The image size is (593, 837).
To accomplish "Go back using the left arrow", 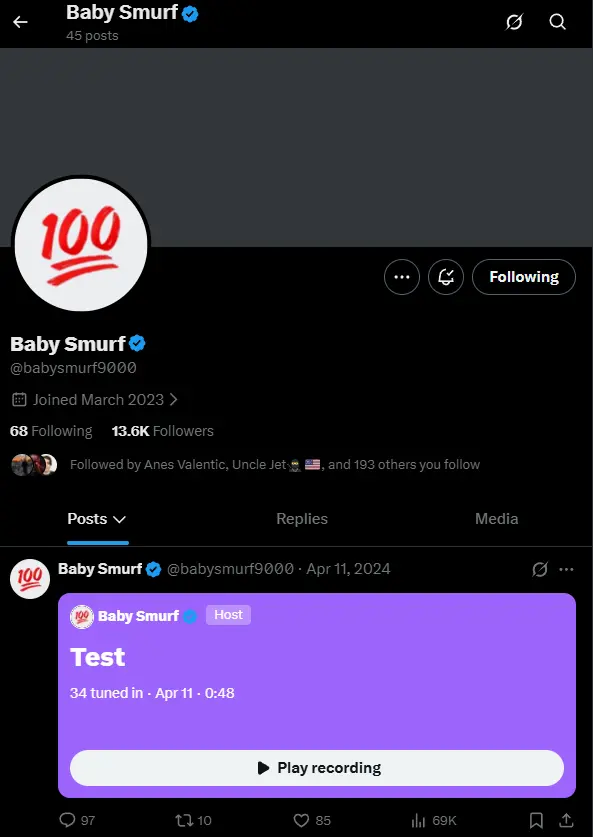I will (20, 22).
